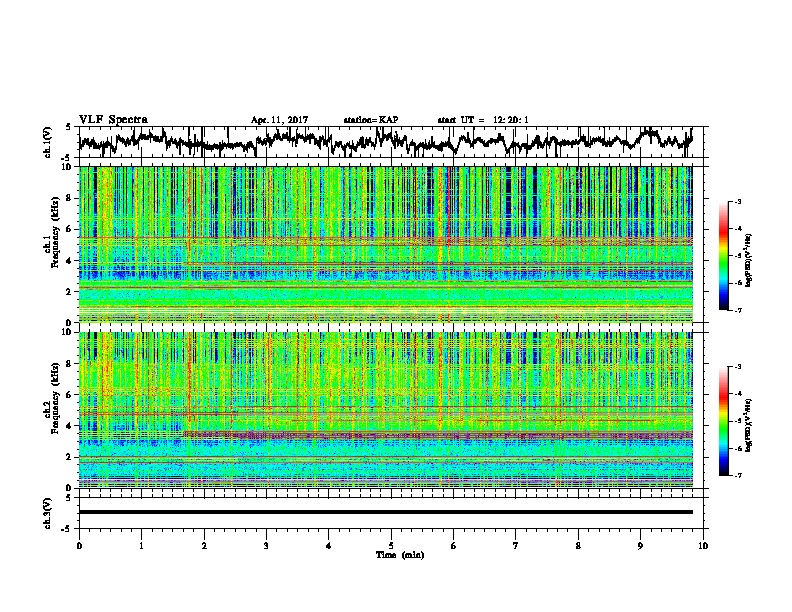Click the ch.1 waveform trace panel
The height and width of the screenshot is (612, 792).
click(390, 142)
